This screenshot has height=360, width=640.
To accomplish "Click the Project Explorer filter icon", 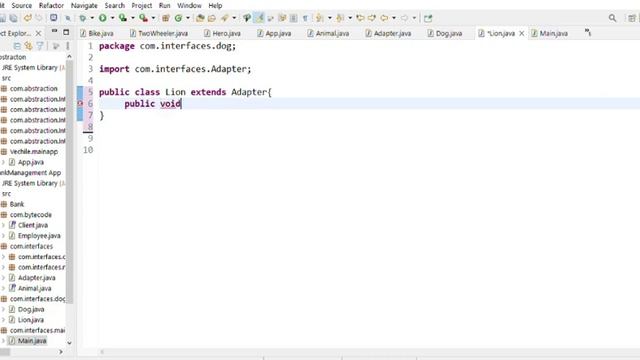I will pyautogui.click(x=40, y=46).
